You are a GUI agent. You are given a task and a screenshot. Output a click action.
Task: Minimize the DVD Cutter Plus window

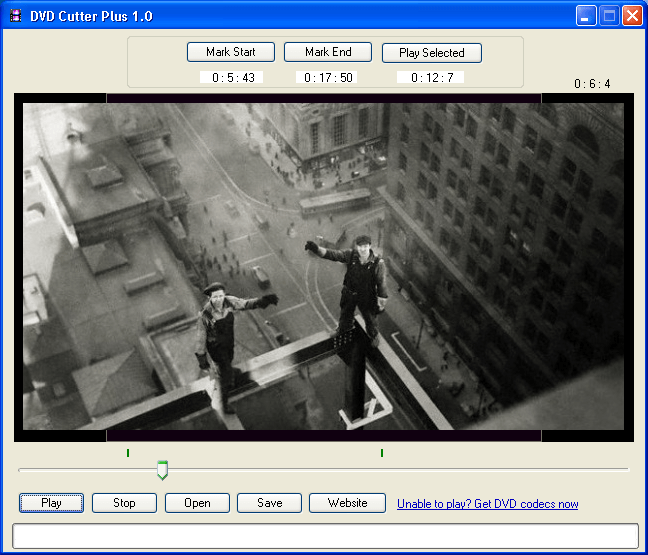point(586,16)
